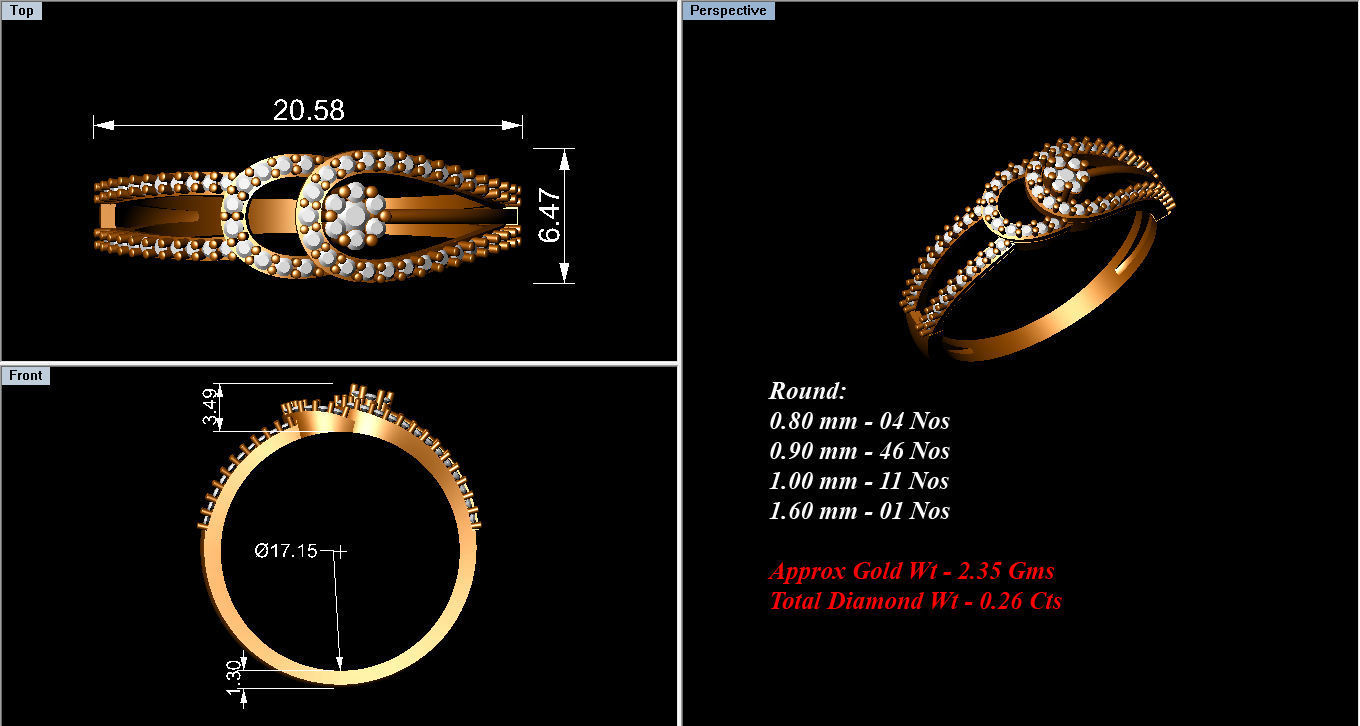Click the '0.80 mm - 04 Nos' line

click(859, 421)
